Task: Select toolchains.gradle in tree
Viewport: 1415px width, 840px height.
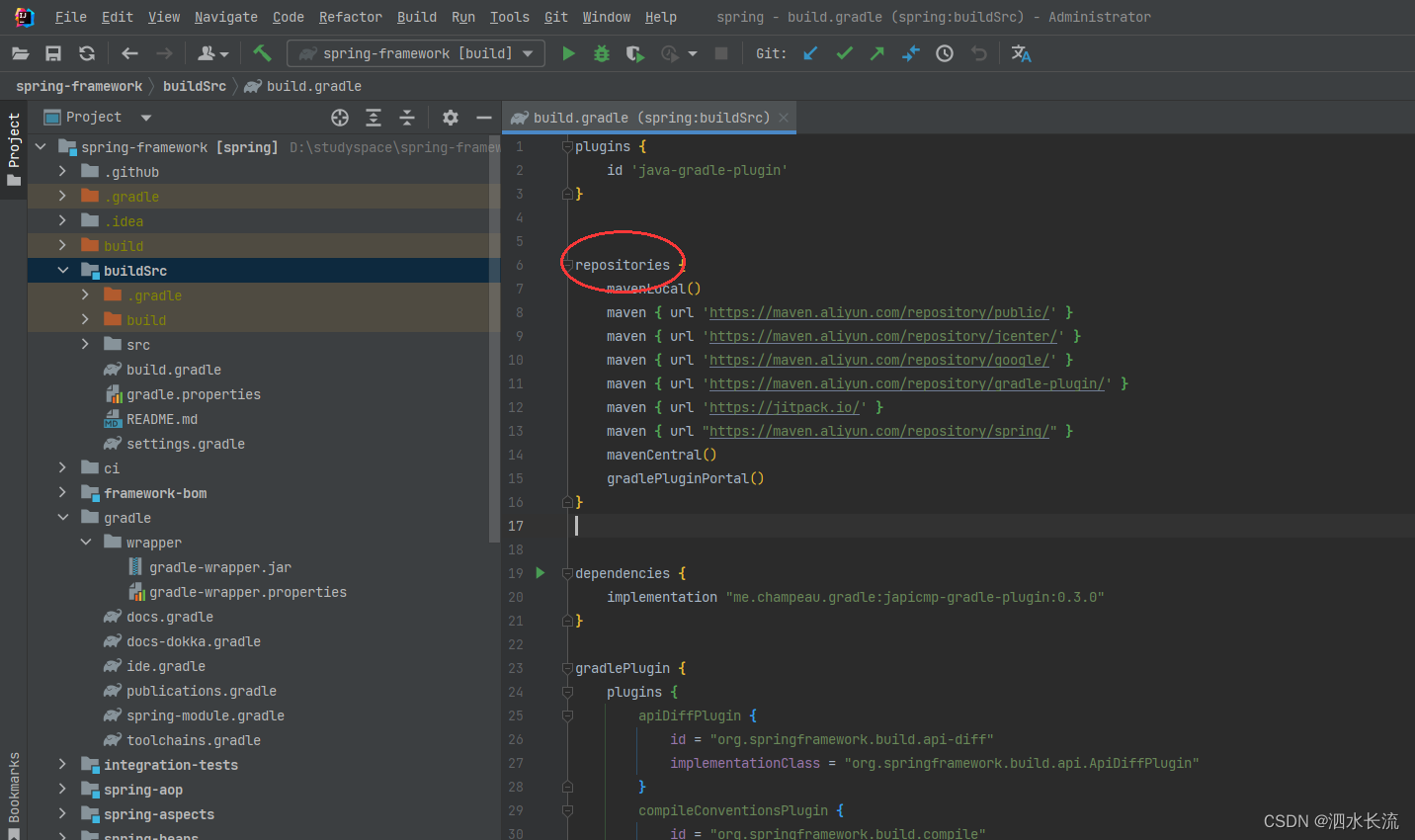Action: point(194,740)
